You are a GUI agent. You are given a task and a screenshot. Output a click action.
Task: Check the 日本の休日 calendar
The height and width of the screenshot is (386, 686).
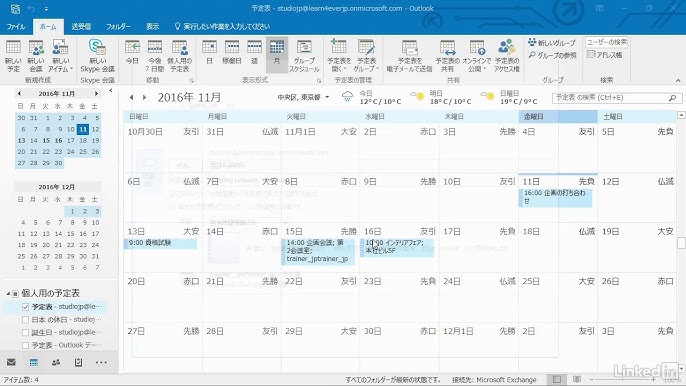click(x=25, y=319)
